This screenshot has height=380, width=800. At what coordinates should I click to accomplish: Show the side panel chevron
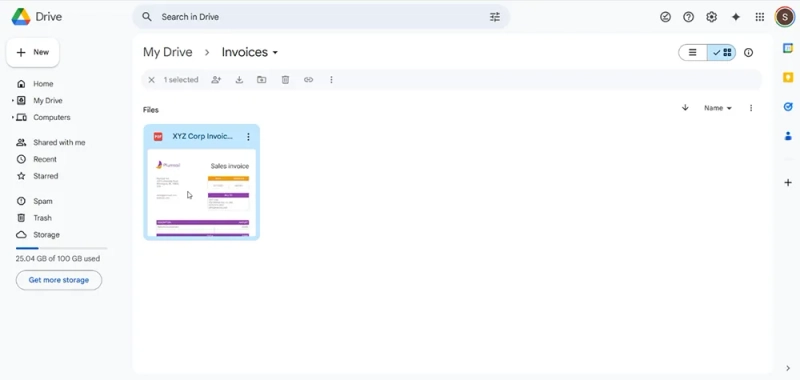coord(788,368)
